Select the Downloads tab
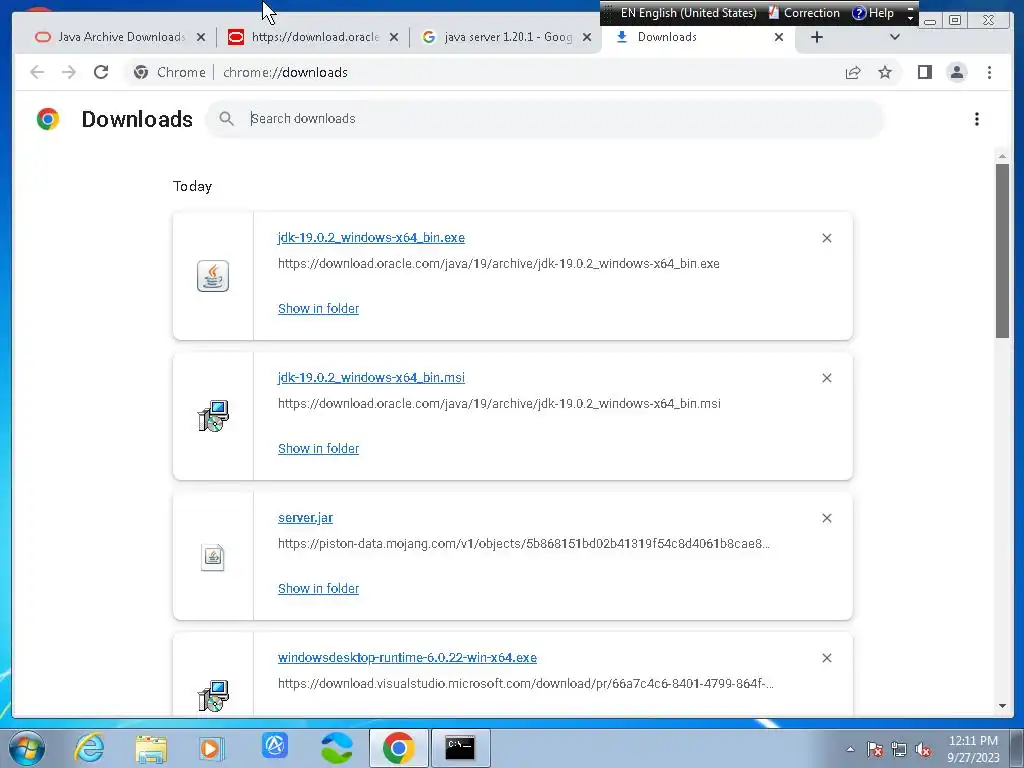 point(699,37)
